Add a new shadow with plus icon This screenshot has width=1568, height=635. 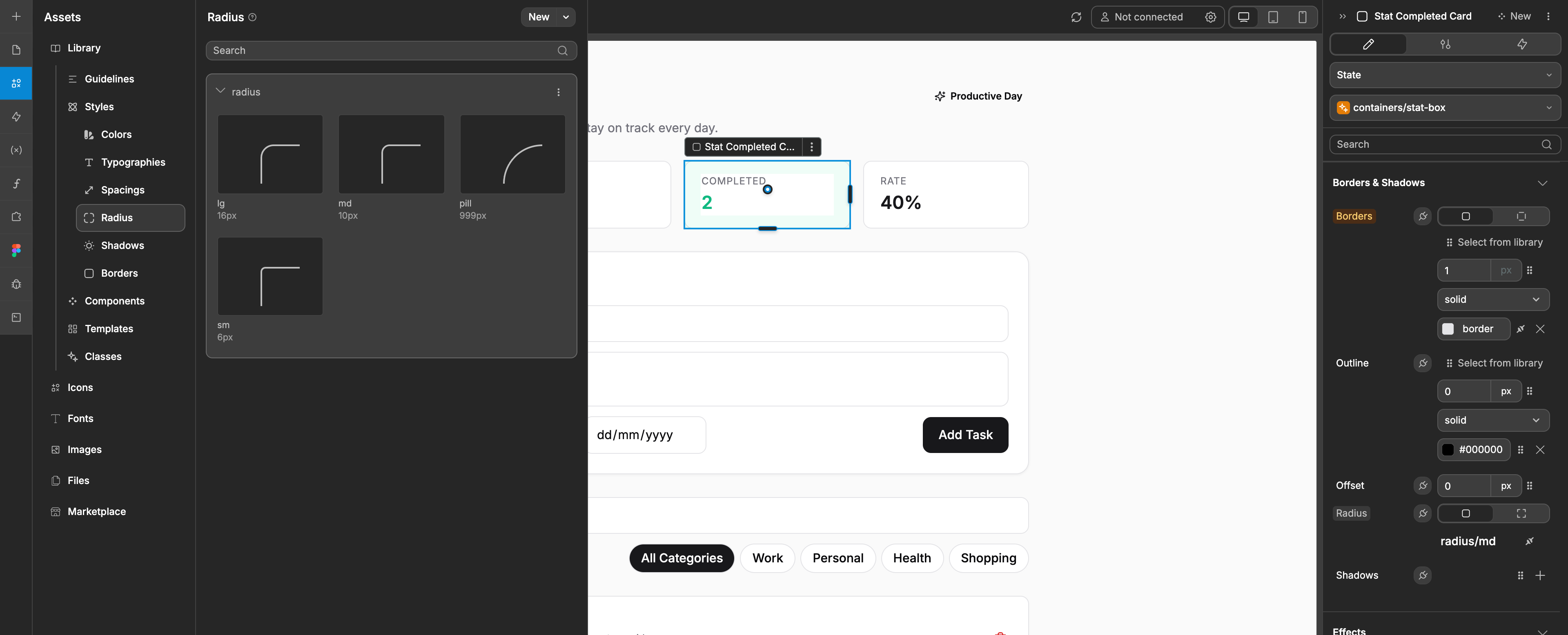click(1540, 575)
